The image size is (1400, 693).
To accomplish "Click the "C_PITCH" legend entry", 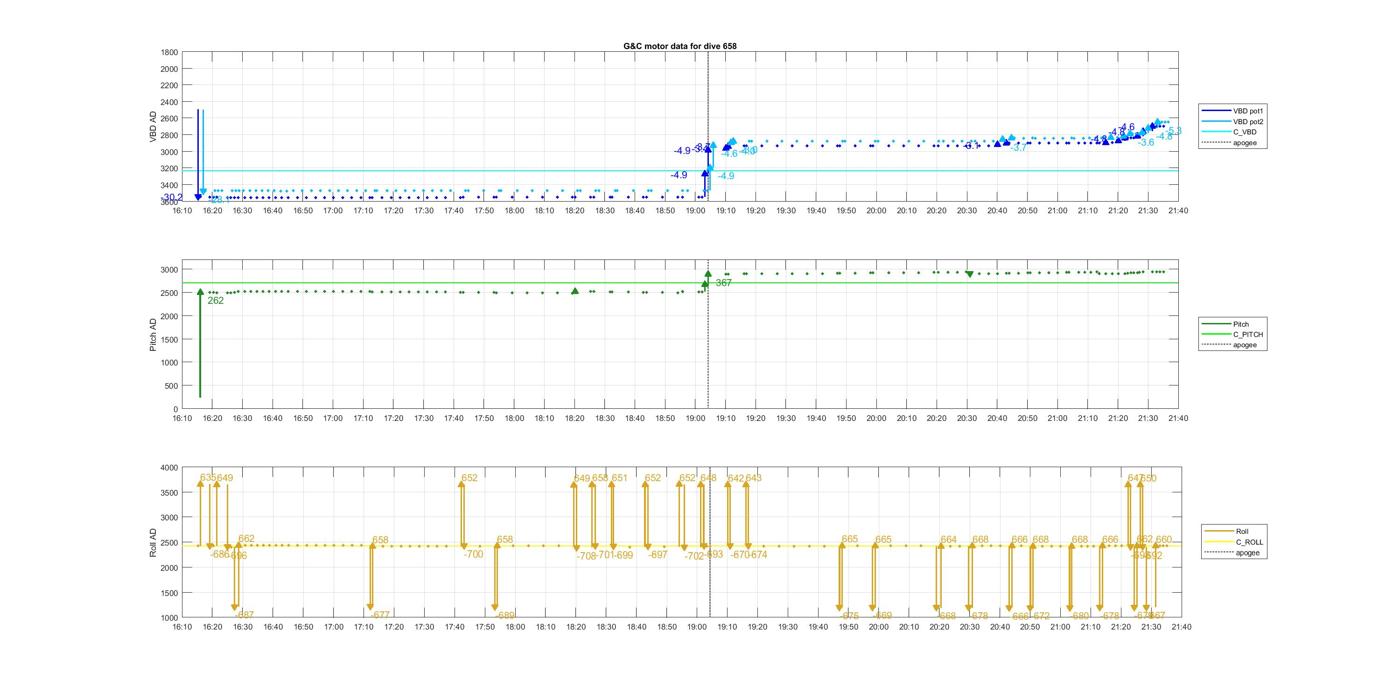I will click(1248, 334).
